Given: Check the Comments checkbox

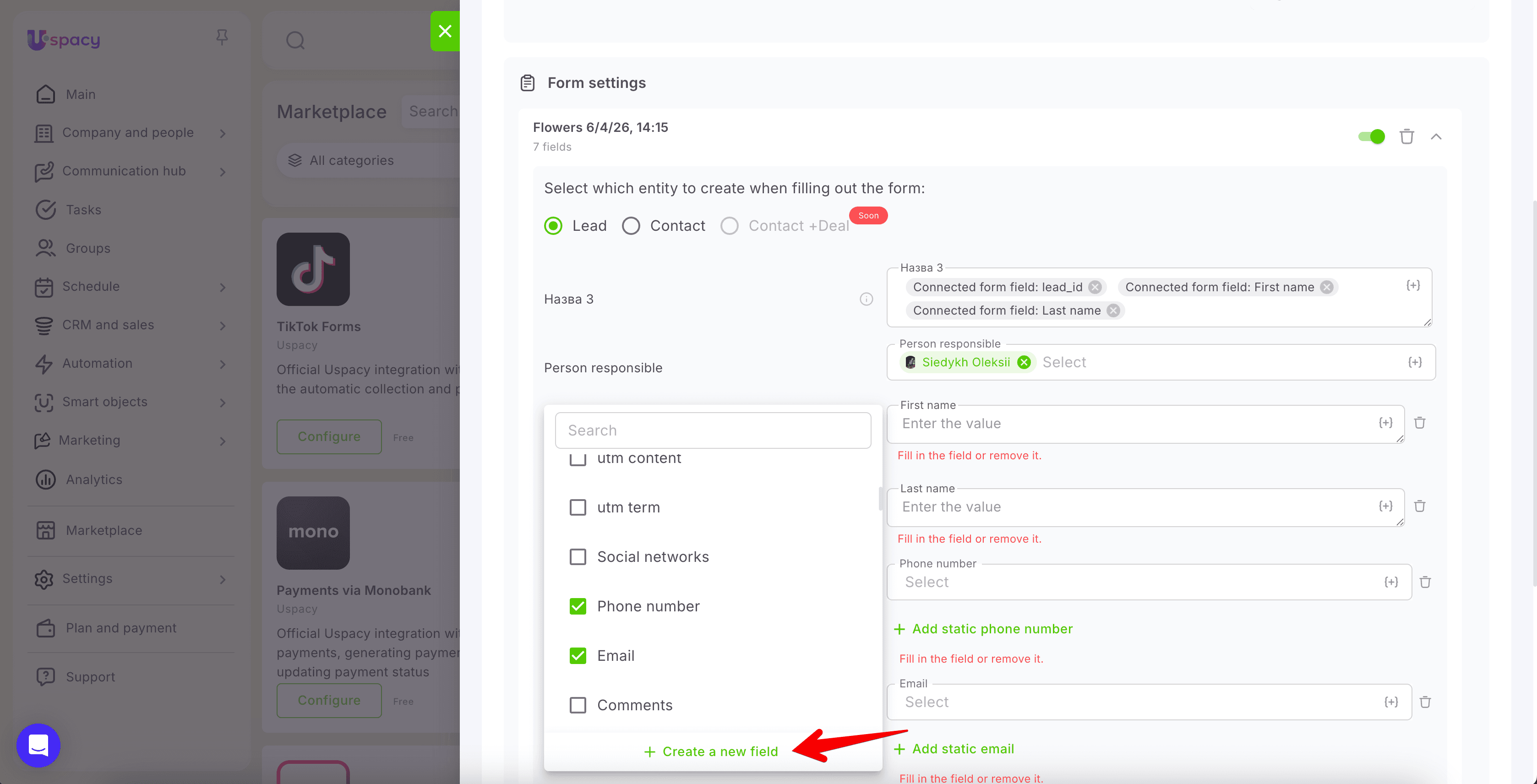Looking at the screenshot, I should (578, 705).
